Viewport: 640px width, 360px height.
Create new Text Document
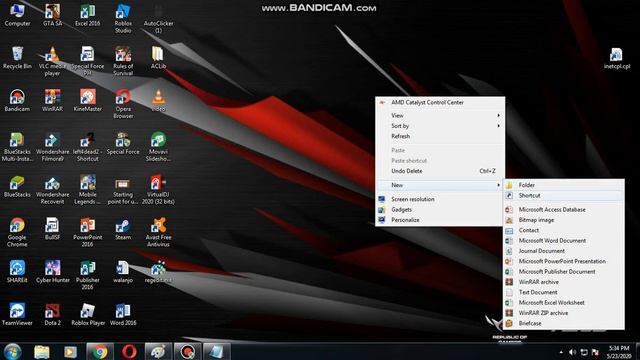pos(564,292)
